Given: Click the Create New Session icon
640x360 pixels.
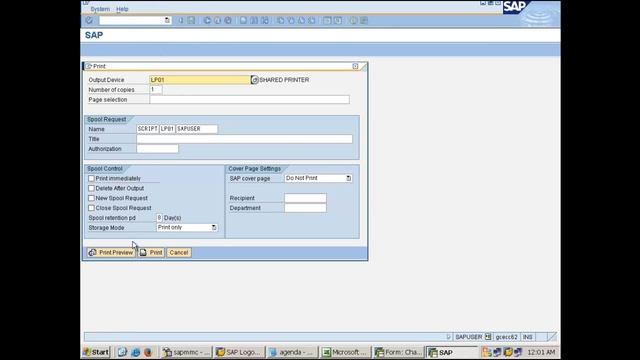Looking at the screenshot, I should 327,20.
